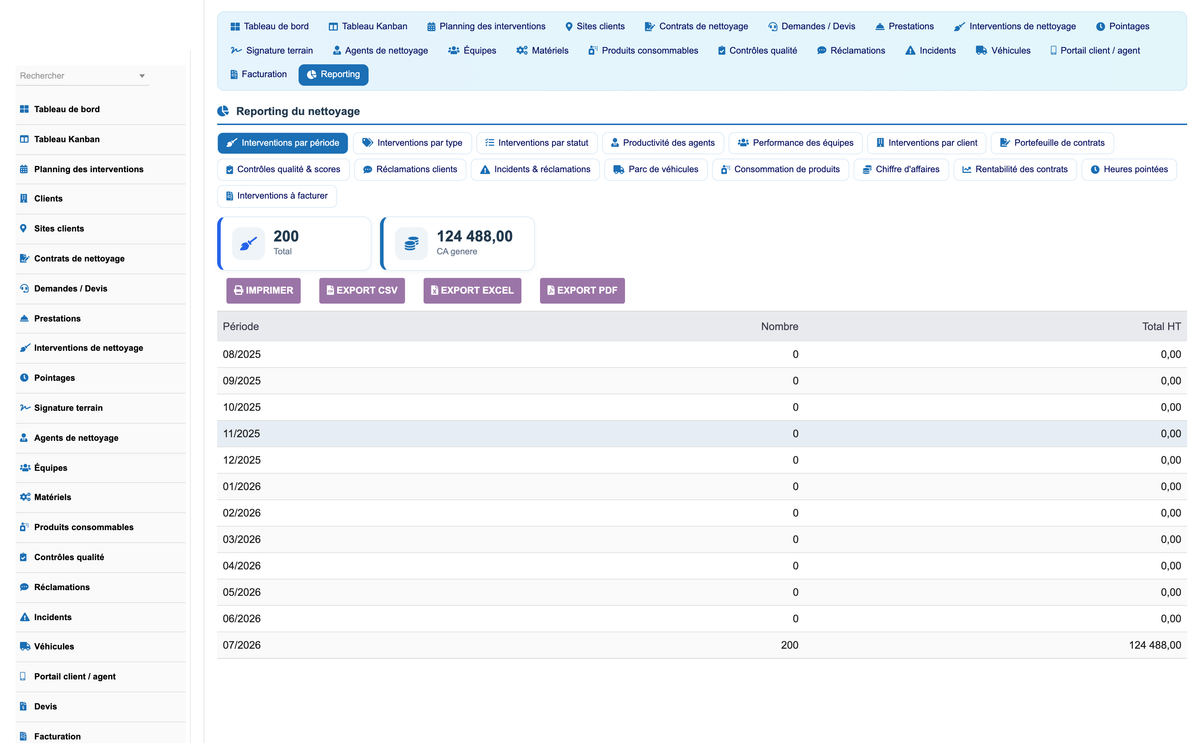Click the broom icon on Total card
1200x743 pixels.
pos(248,244)
